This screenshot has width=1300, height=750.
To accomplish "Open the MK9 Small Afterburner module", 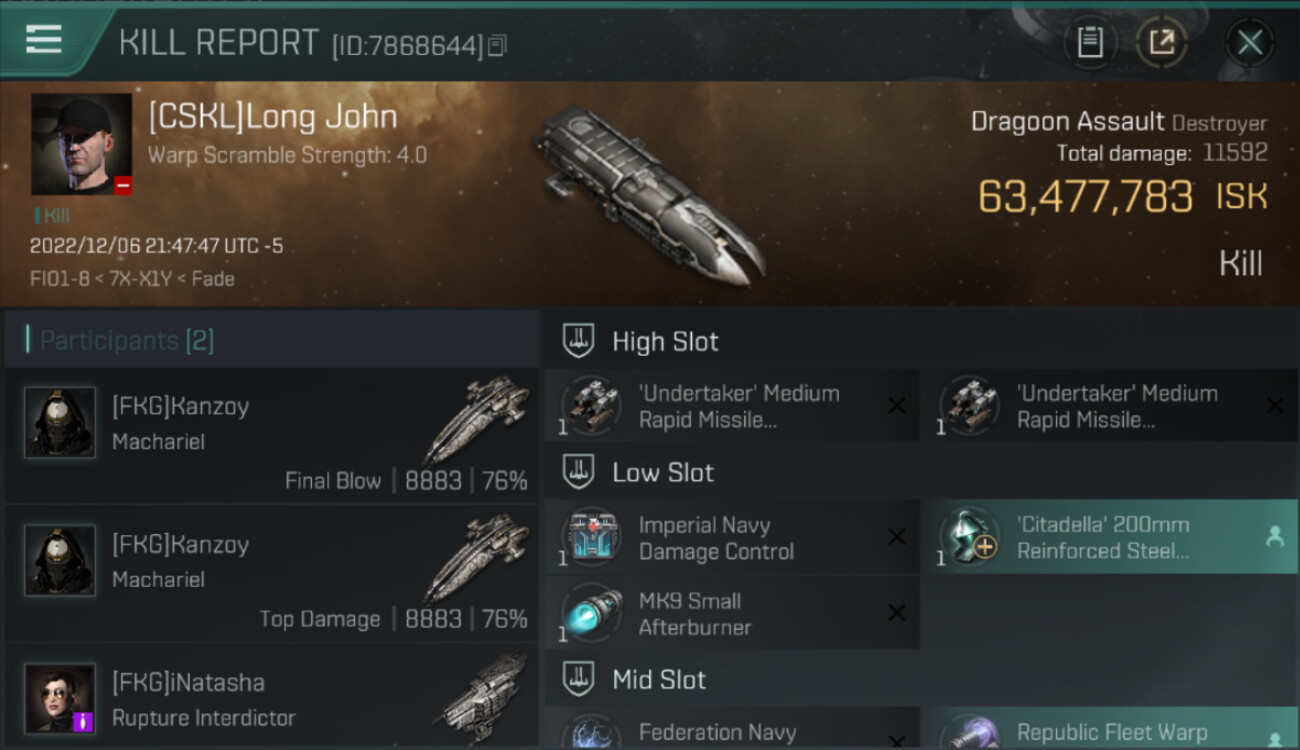I will pyautogui.click(x=732, y=614).
